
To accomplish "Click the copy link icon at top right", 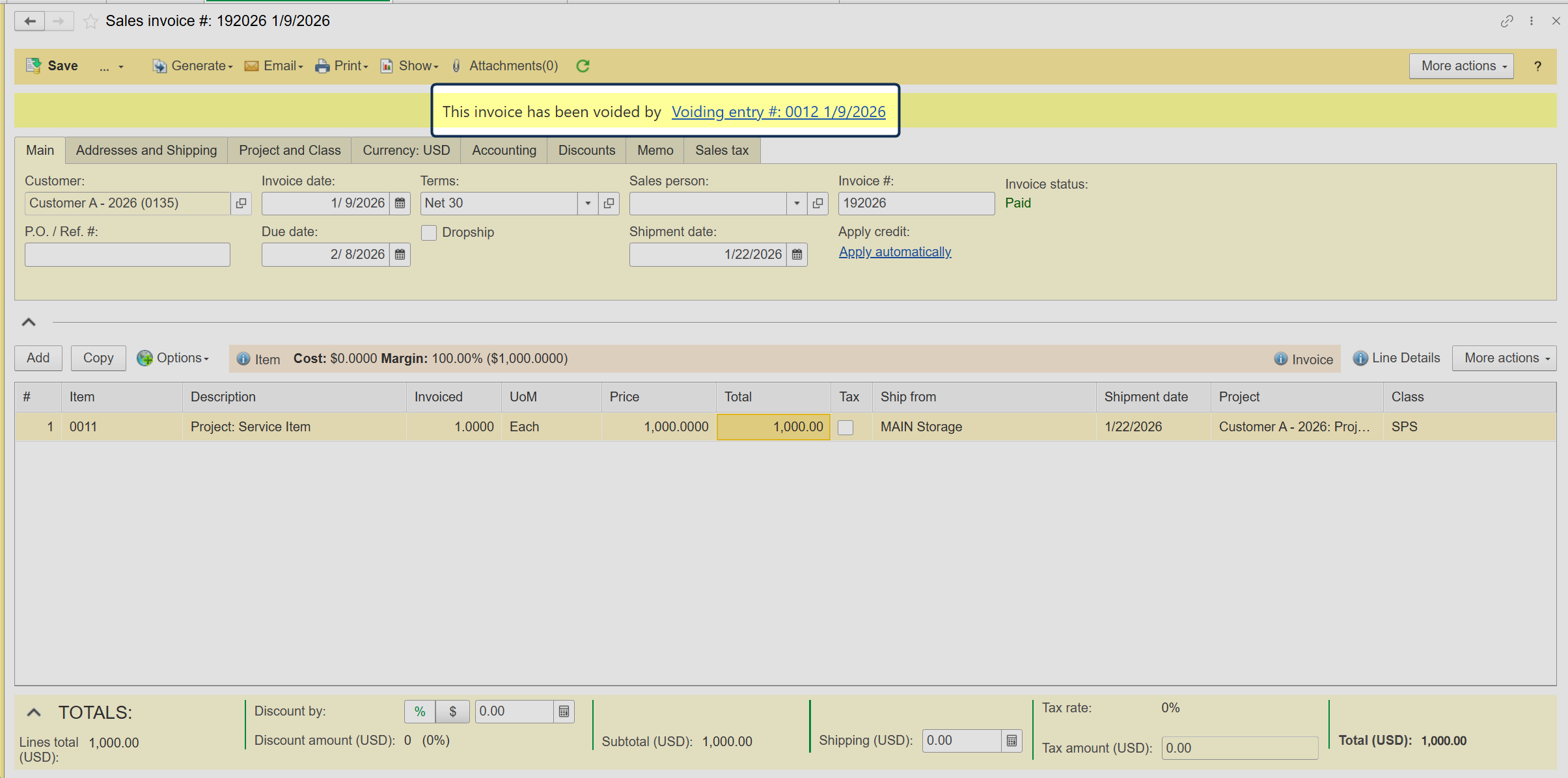I will pyautogui.click(x=1506, y=21).
